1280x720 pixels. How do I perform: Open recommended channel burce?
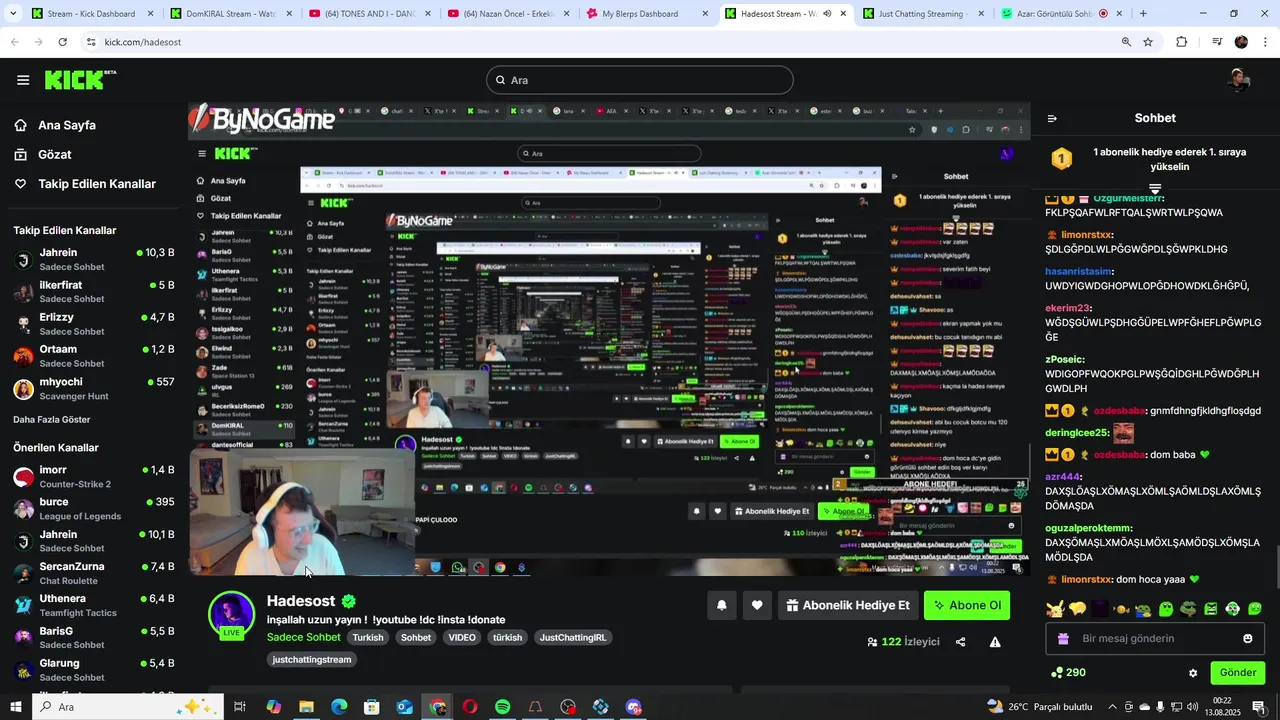(94, 509)
